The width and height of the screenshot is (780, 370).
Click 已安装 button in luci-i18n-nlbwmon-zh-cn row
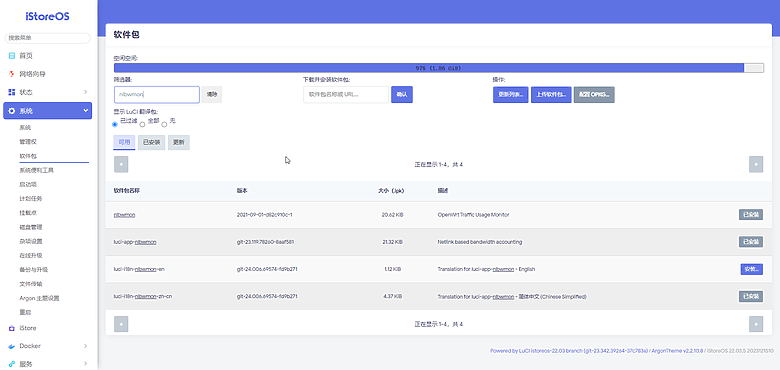(x=751, y=296)
